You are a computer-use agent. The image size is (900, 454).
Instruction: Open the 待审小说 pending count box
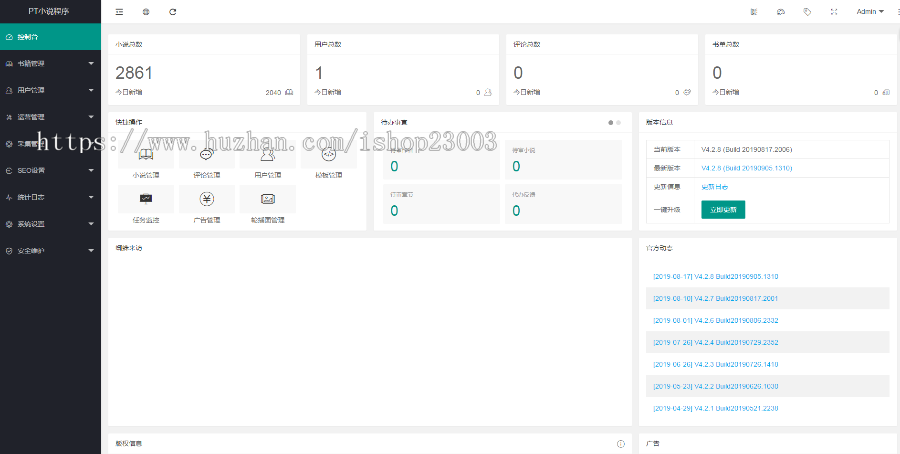pos(563,160)
